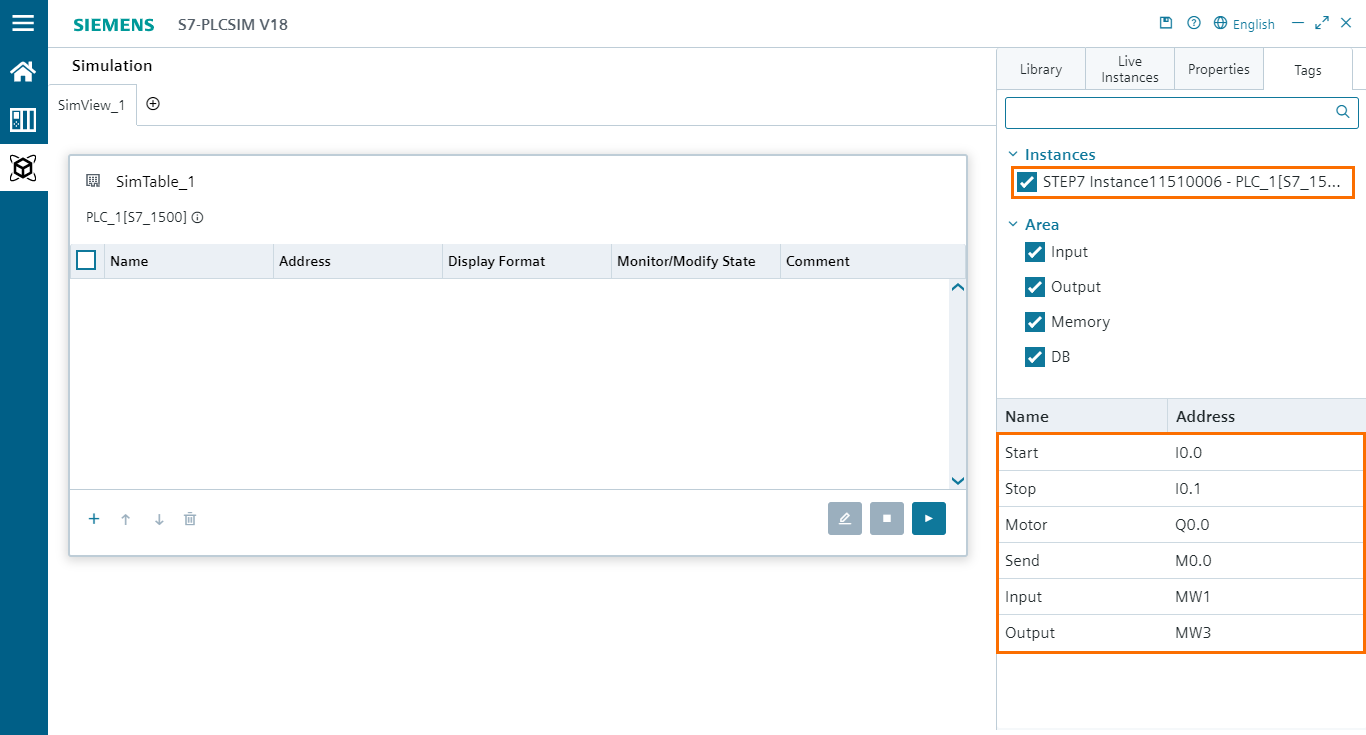Screen dimensions: 1366x735
Task: Save the workspace with the disk icon
Action: 1165,23
